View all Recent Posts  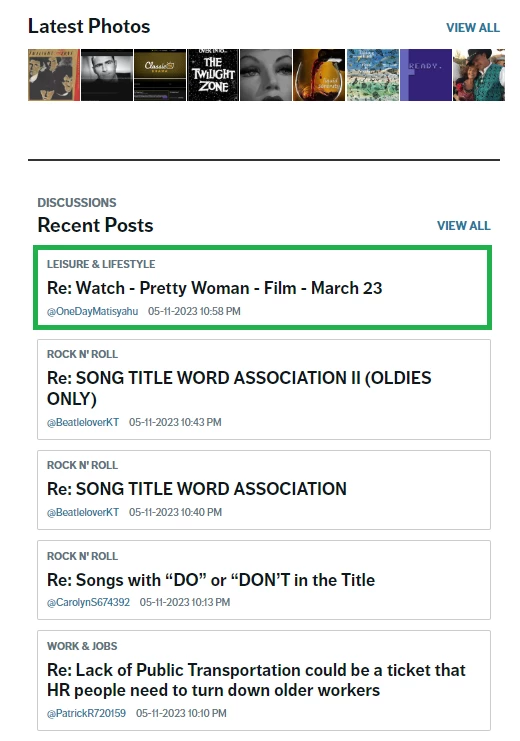(x=463, y=226)
